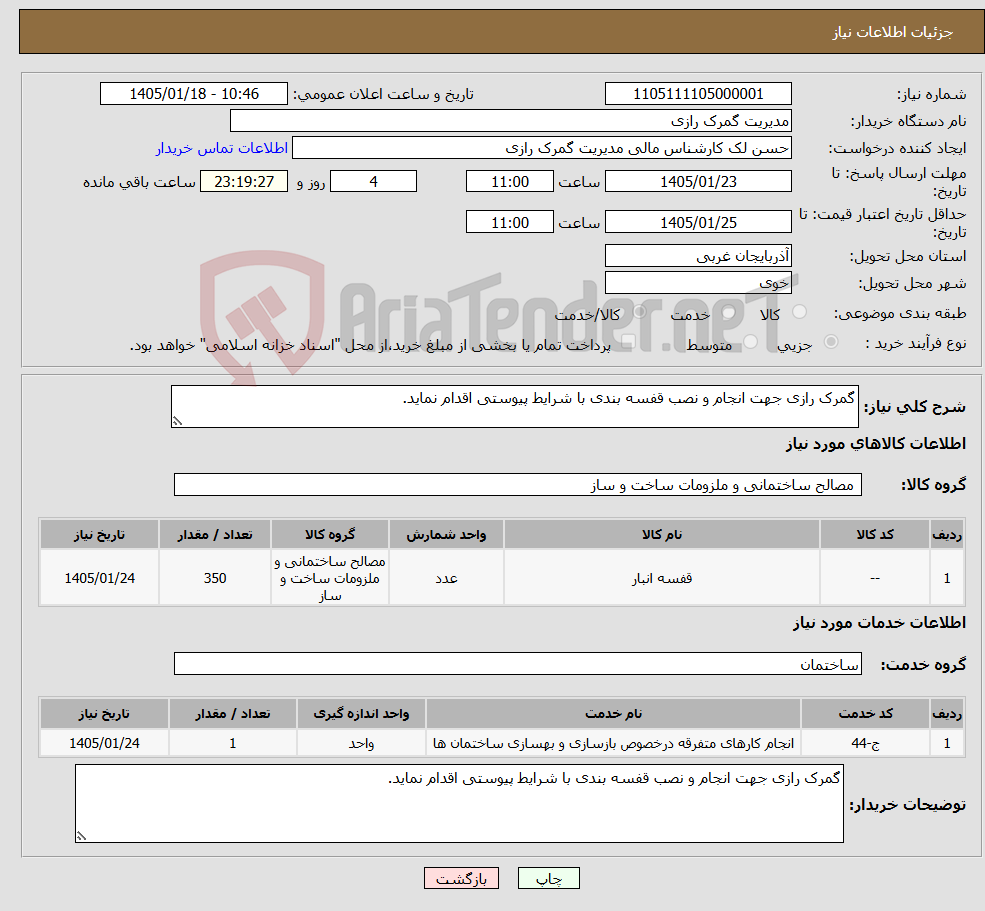Click service name انجام کارهای متفرقه cell
The width and height of the screenshot is (985, 911).
[613, 743]
